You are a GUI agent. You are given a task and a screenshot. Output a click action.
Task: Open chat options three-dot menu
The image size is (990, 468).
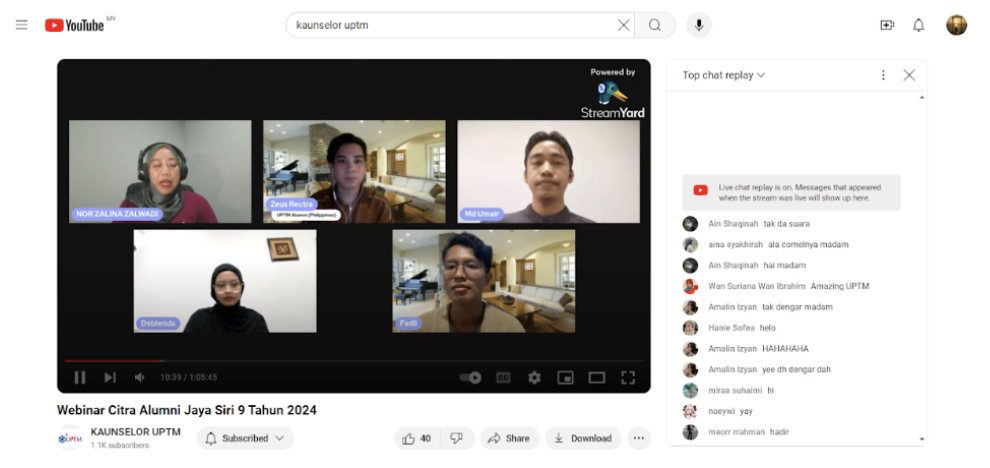click(x=883, y=75)
